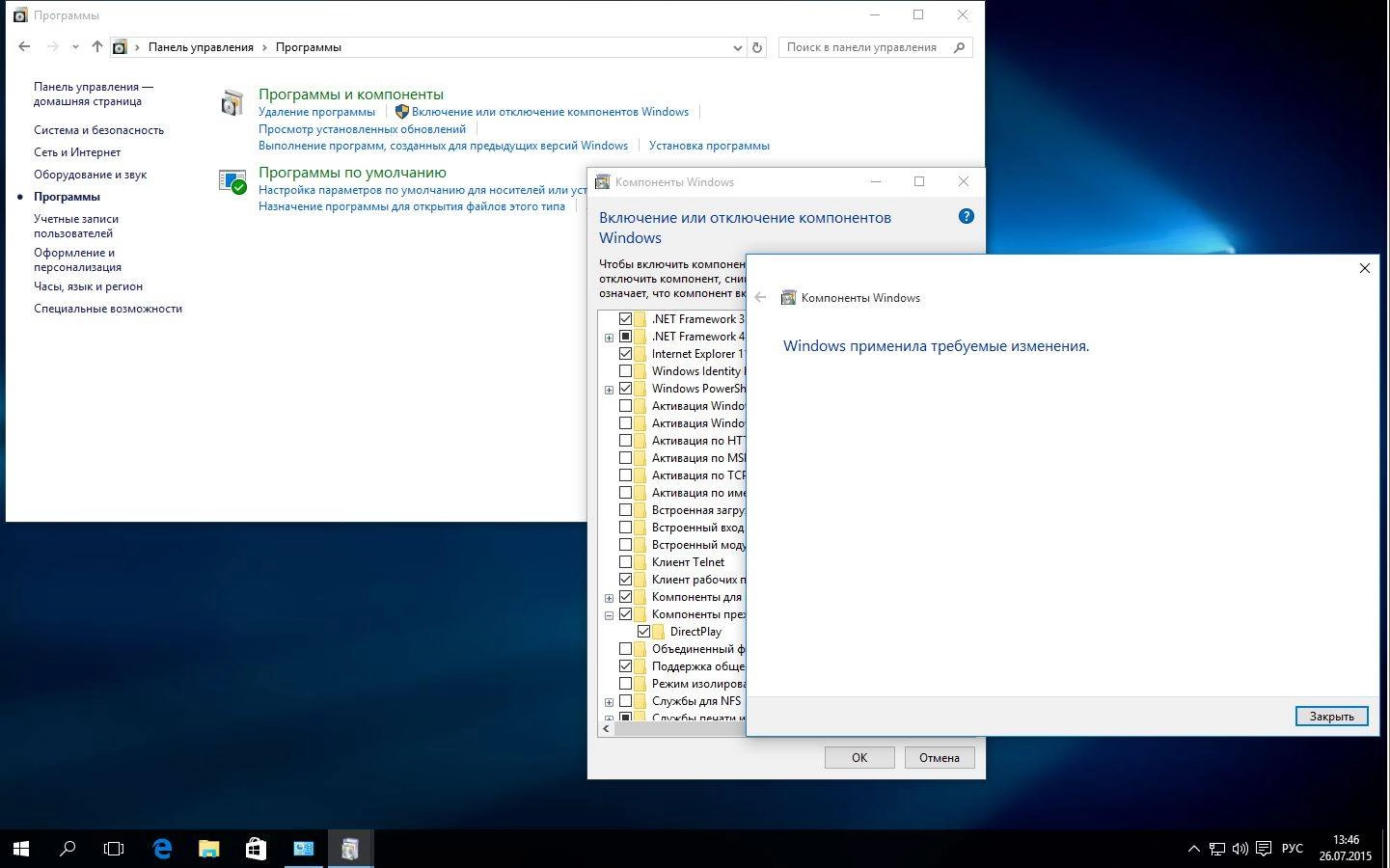Click the Programs and Features icon
Viewport: 1390px width, 868px height.
(x=232, y=102)
